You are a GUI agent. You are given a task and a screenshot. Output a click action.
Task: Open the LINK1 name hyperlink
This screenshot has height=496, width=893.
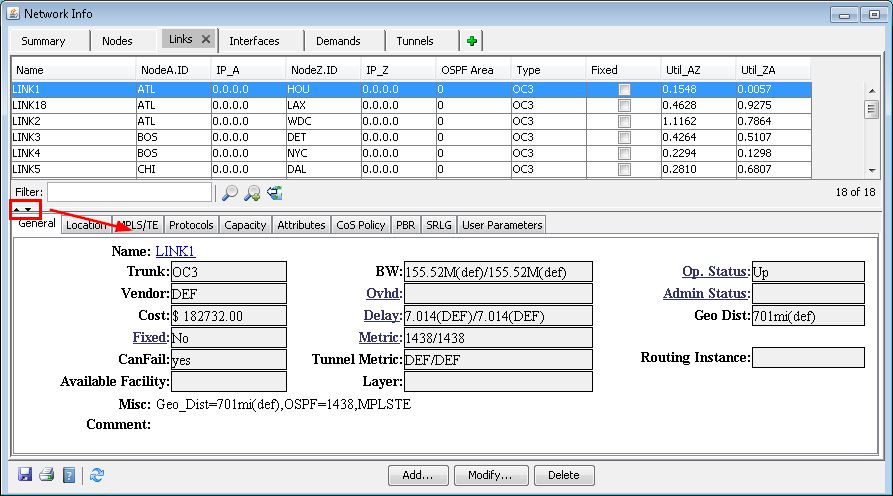coord(175,251)
